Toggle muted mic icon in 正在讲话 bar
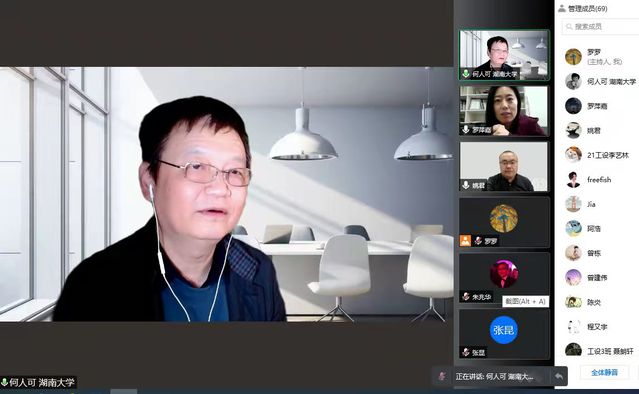This screenshot has height=394, width=639. click(x=443, y=376)
